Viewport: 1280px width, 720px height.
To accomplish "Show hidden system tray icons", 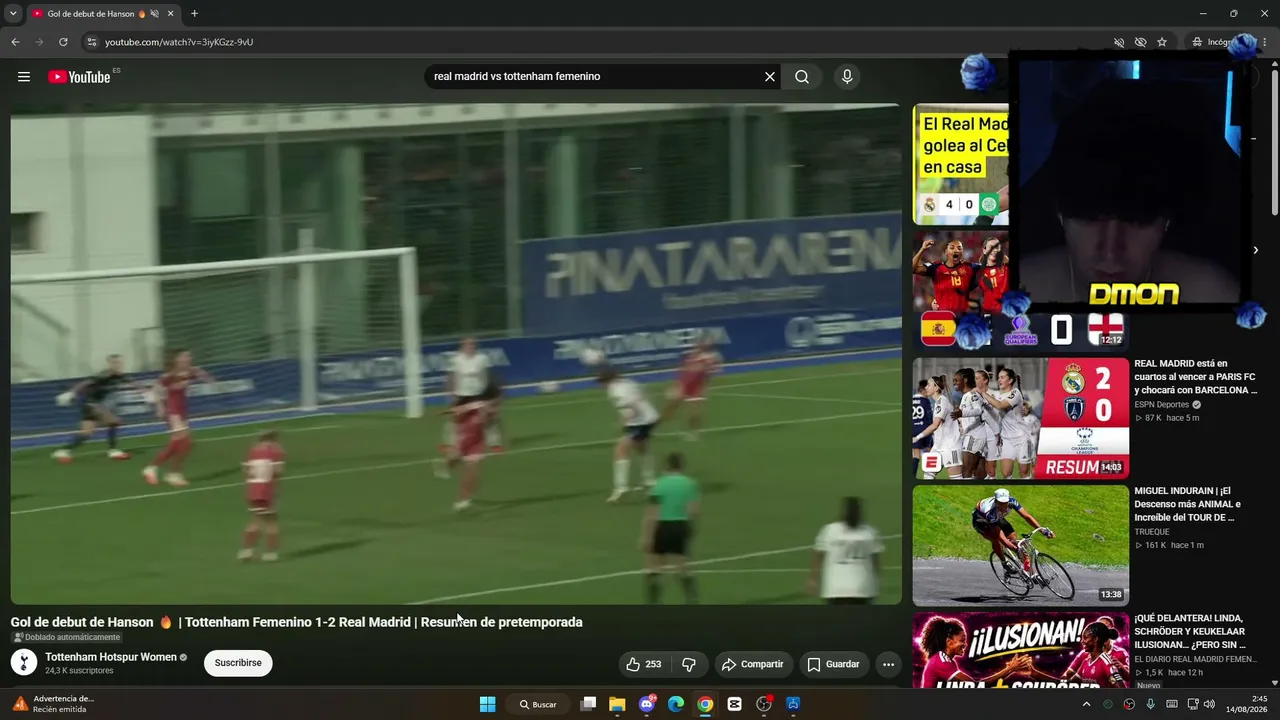I will click(x=1086, y=704).
